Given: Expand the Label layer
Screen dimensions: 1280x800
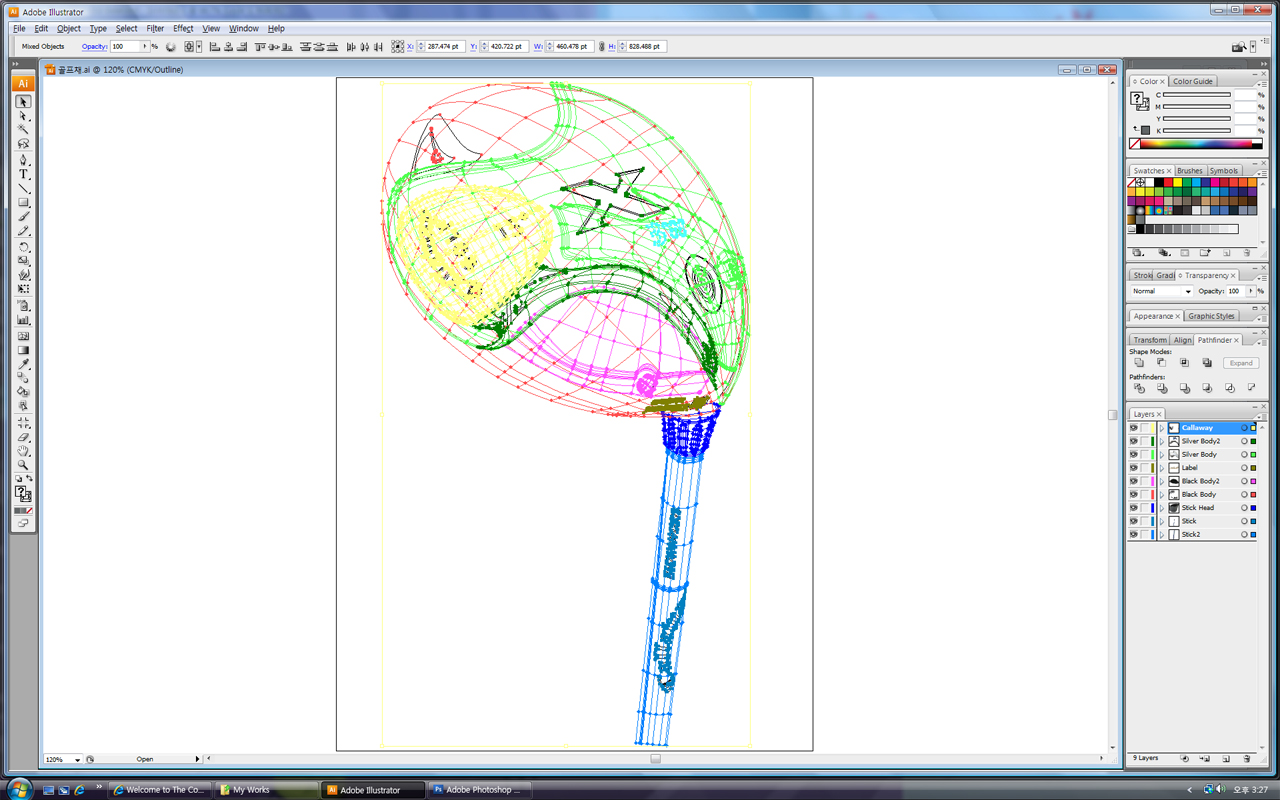Looking at the screenshot, I should click(x=1161, y=468).
